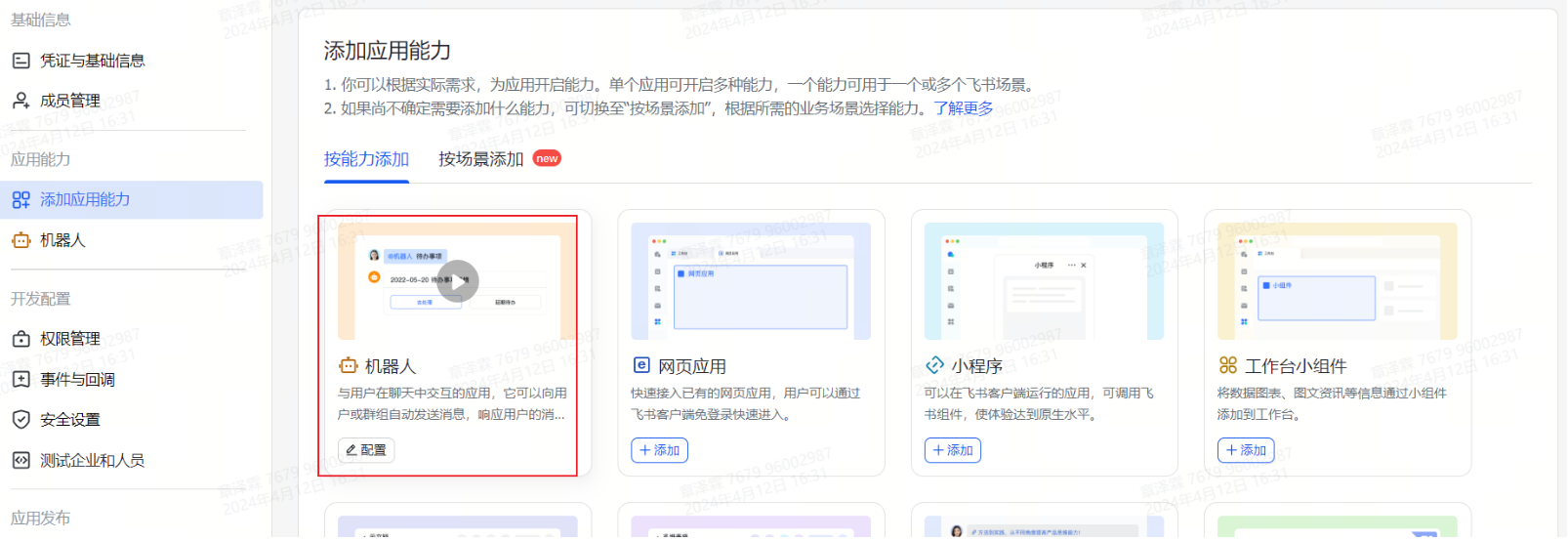Click the 小程序 card description text
1568x541 pixels.
[x=1039, y=403]
